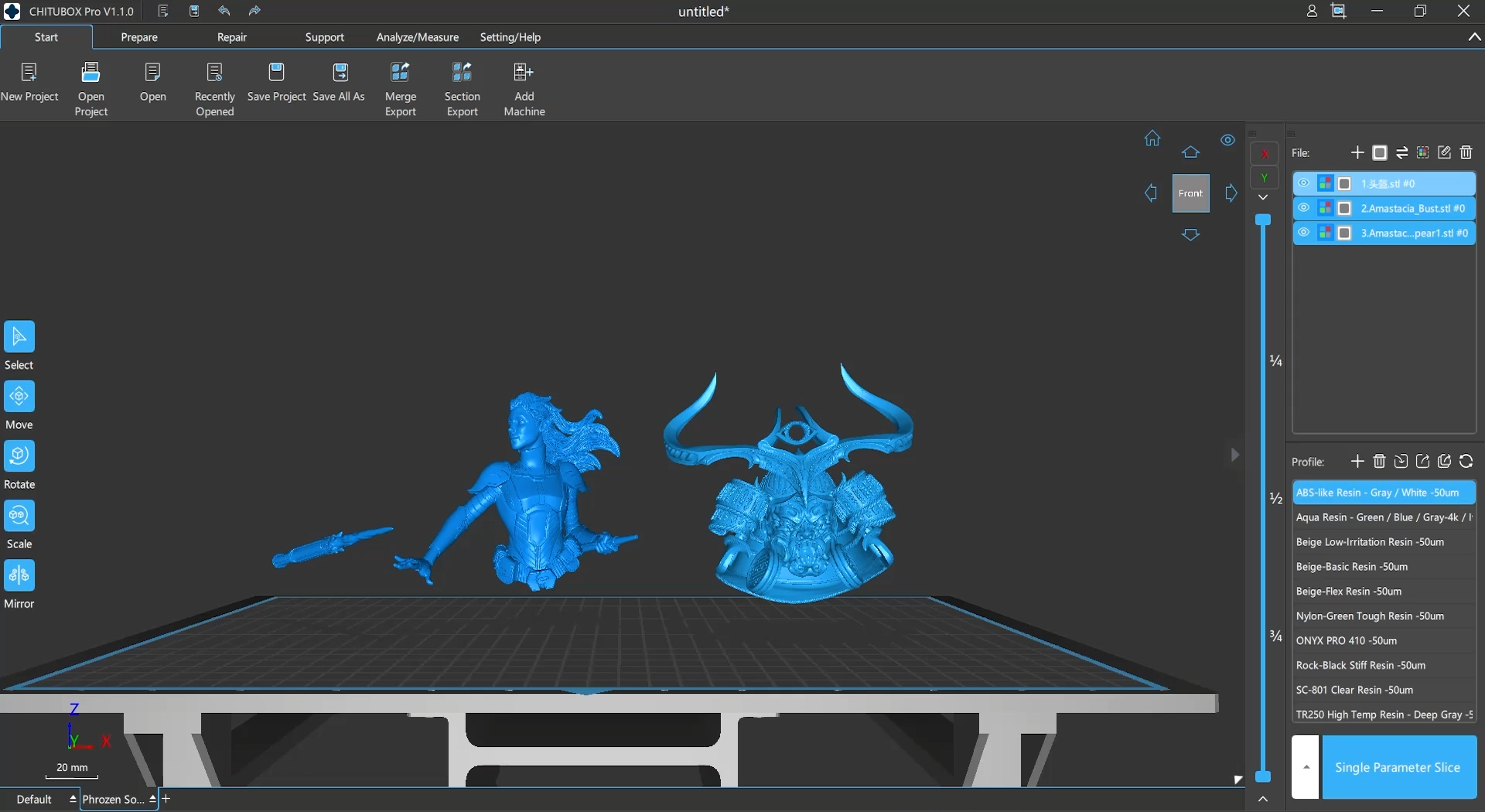Choose the Scale tool
This screenshot has width=1485, height=812.
(19, 517)
